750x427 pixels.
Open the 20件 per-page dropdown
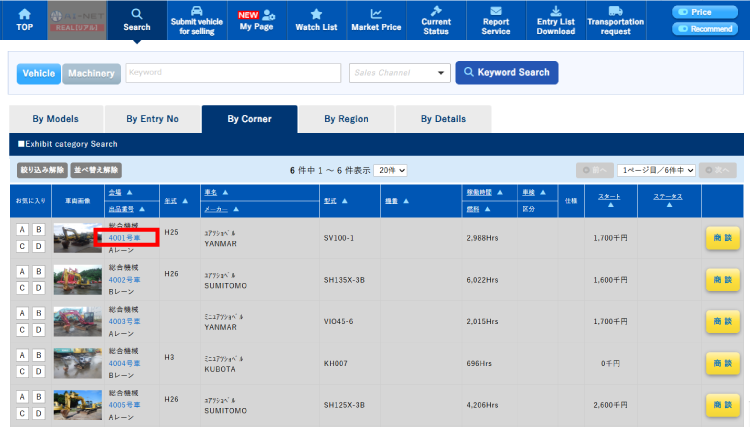pyautogui.click(x=390, y=170)
